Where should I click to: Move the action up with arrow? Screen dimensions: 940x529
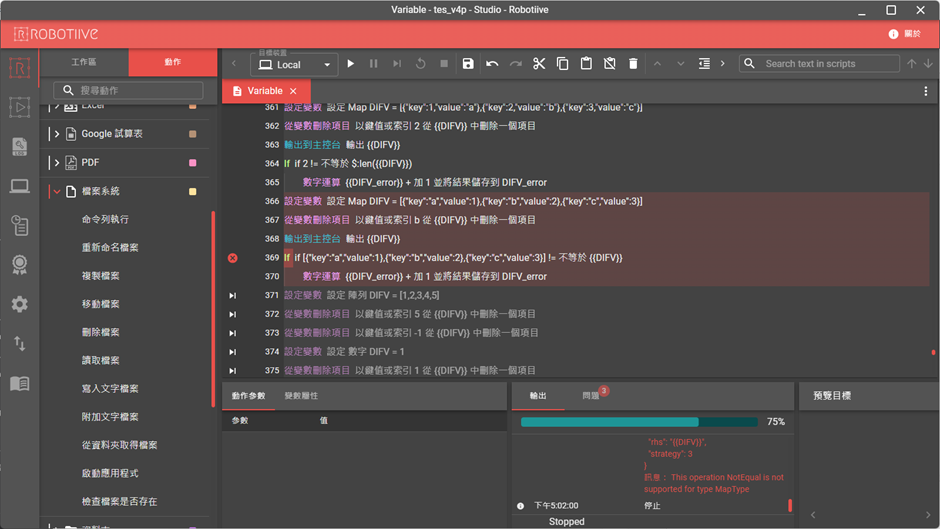click(657, 64)
